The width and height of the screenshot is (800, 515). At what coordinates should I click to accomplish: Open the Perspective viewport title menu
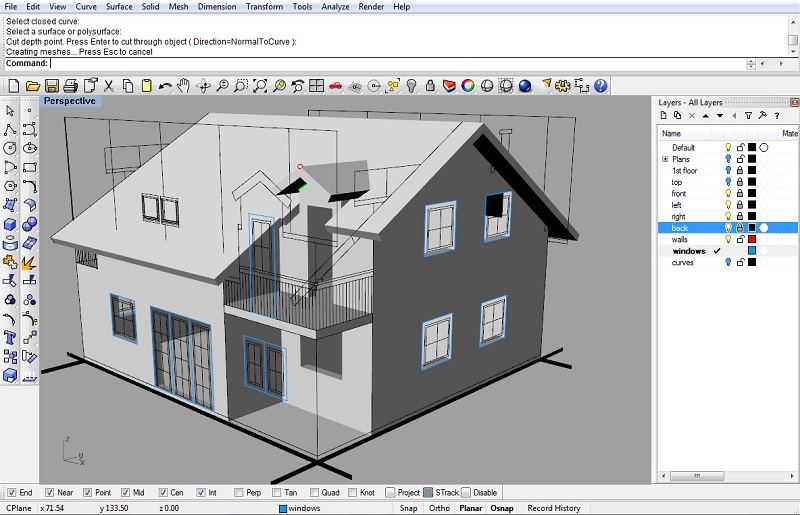click(70, 101)
